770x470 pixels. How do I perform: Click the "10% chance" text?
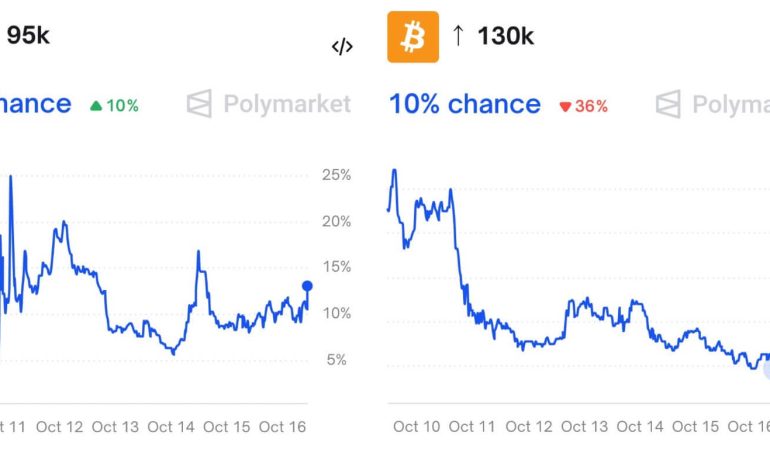point(464,104)
